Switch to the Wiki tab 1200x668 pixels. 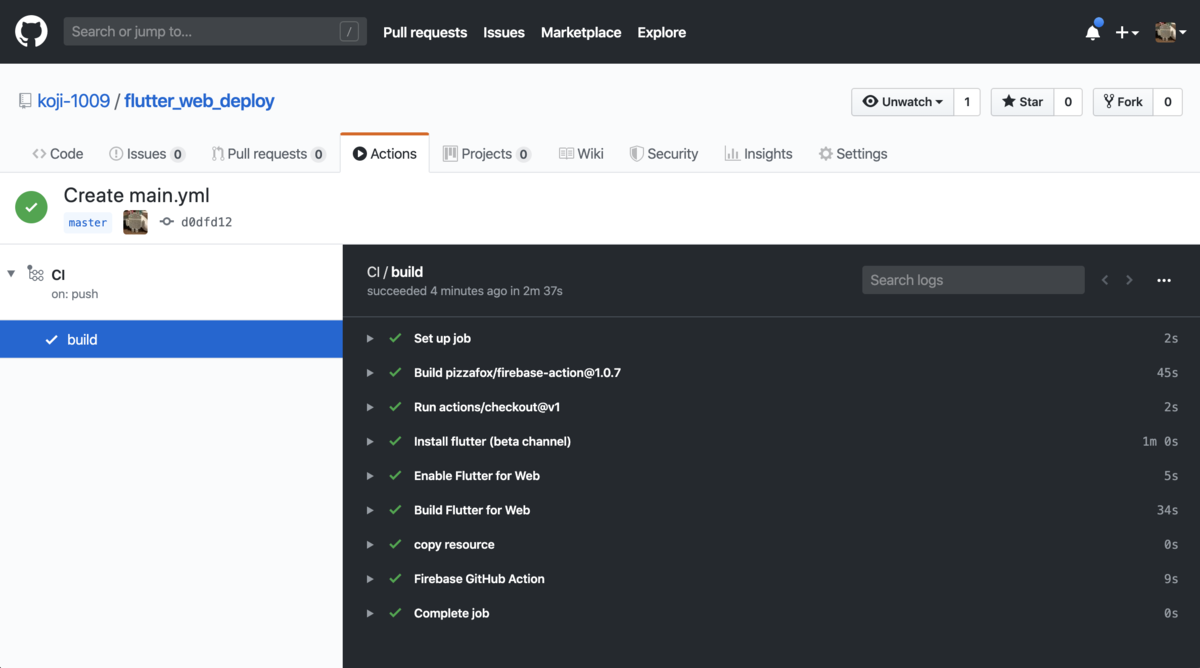pyautogui.click(x=581, y=154)
